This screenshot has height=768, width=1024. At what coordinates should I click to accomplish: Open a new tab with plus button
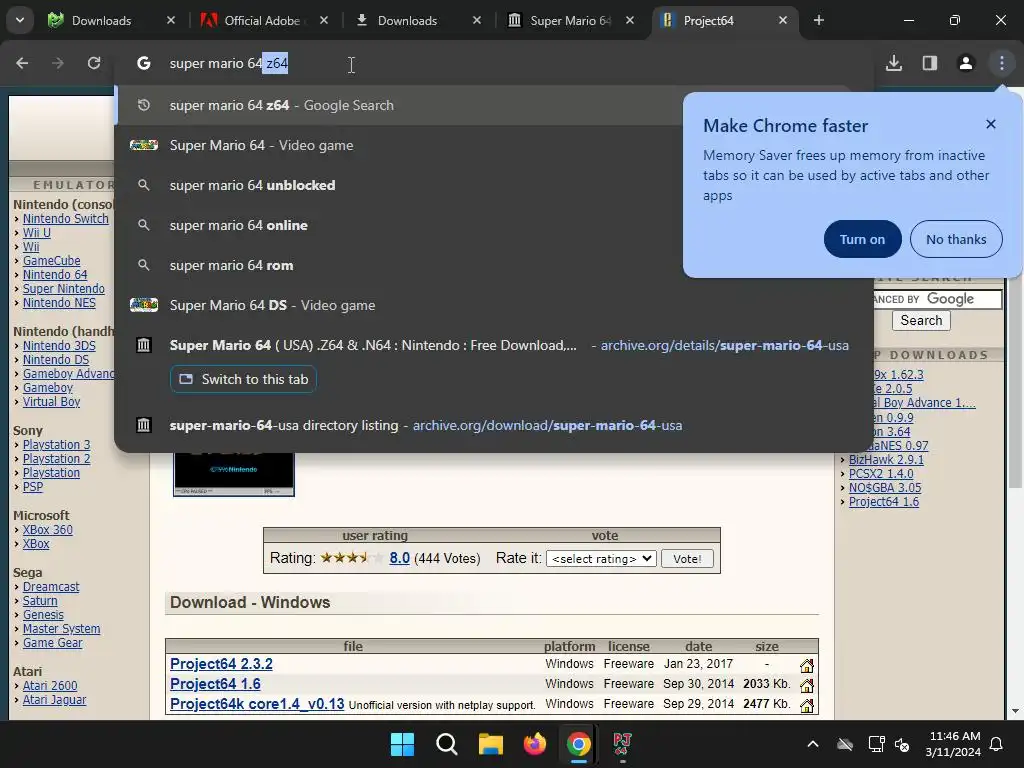(818, 20)
